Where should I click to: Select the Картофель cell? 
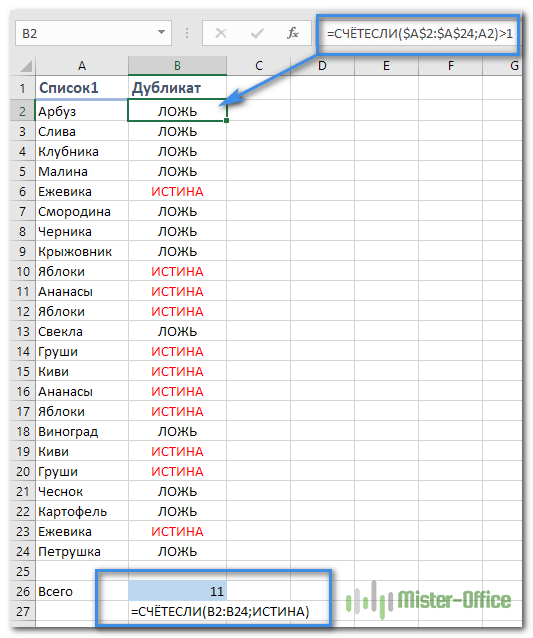[82, 511]
